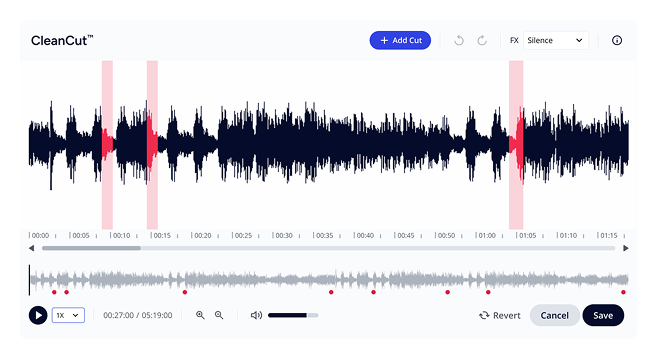The image size is (658, 360).
Task: Click the FX label beside the dropdown
Action: pyautogui.click(x=514, y=40)
